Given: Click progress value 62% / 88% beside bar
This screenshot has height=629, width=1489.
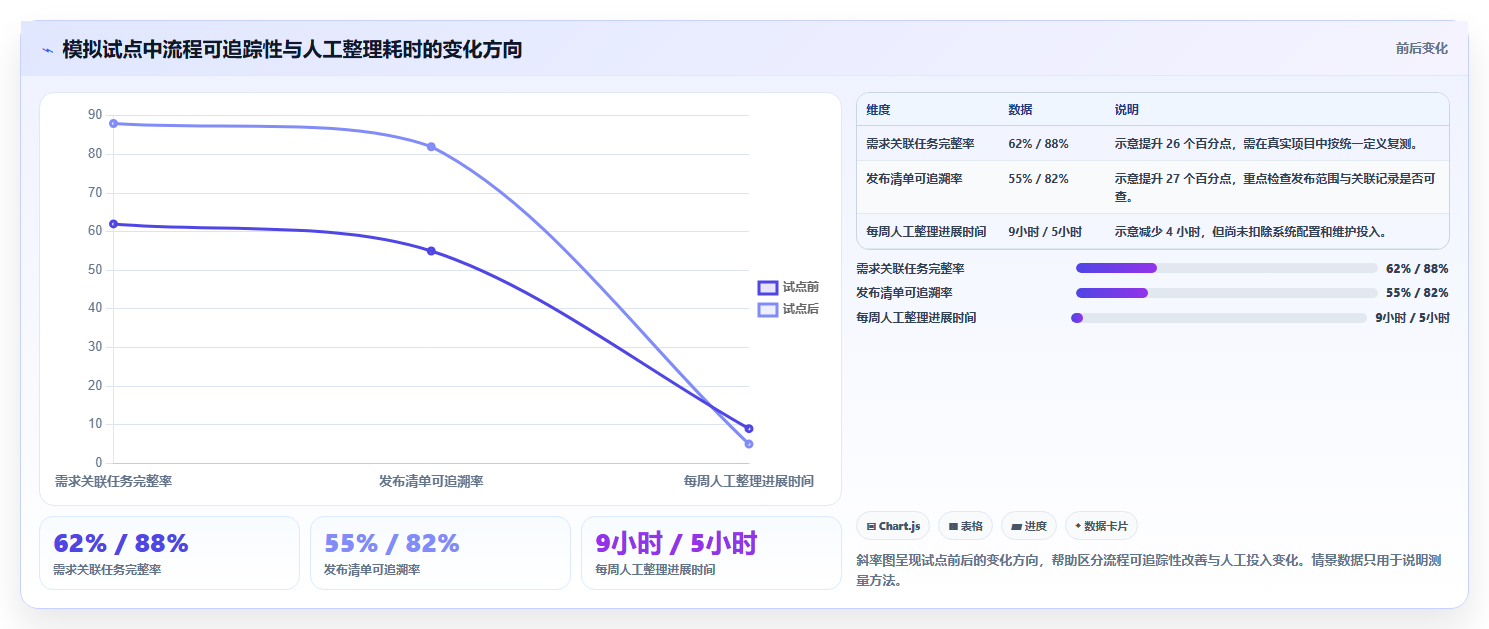Looking at the screenshot, I should pos(1417,268).
